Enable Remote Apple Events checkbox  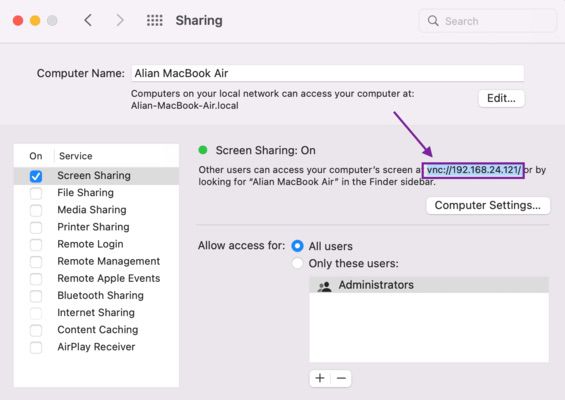pos(36,279)
